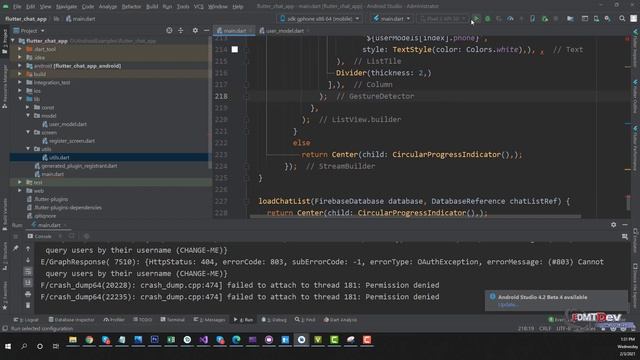Select the Console tab in Run panel
The image size is (640, 360).
click(40, 236)
